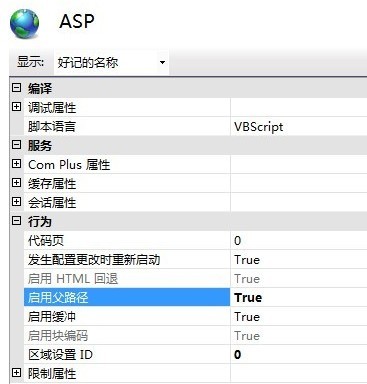The height and width of the screenshot is (384, 367).
Task: Click True value for 发生配置更改时重新启动
Action: click(247, 260)
